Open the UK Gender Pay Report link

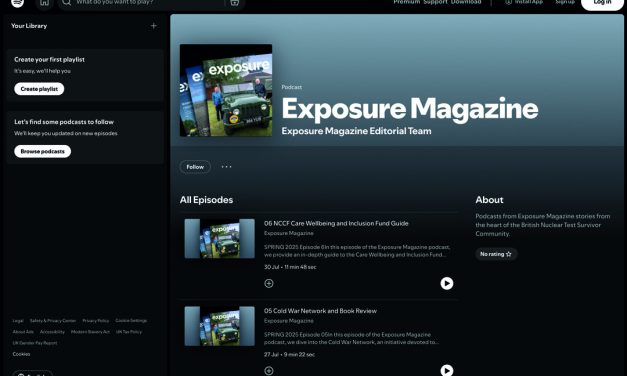35,343
